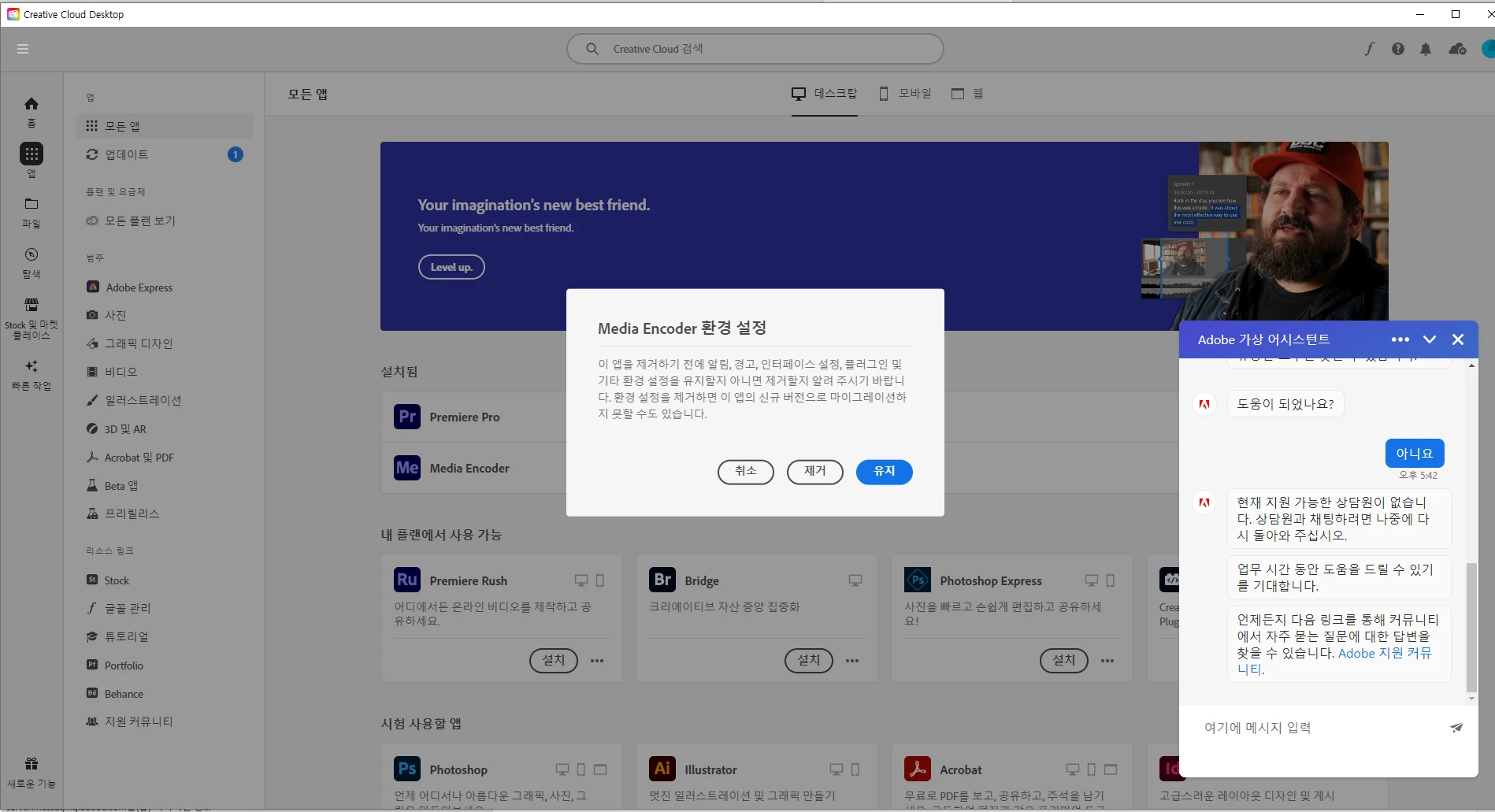Screen dimensions: 1495x812
Task: Click the Creative Cloud 검색 search field
Action: coord(755,49)
